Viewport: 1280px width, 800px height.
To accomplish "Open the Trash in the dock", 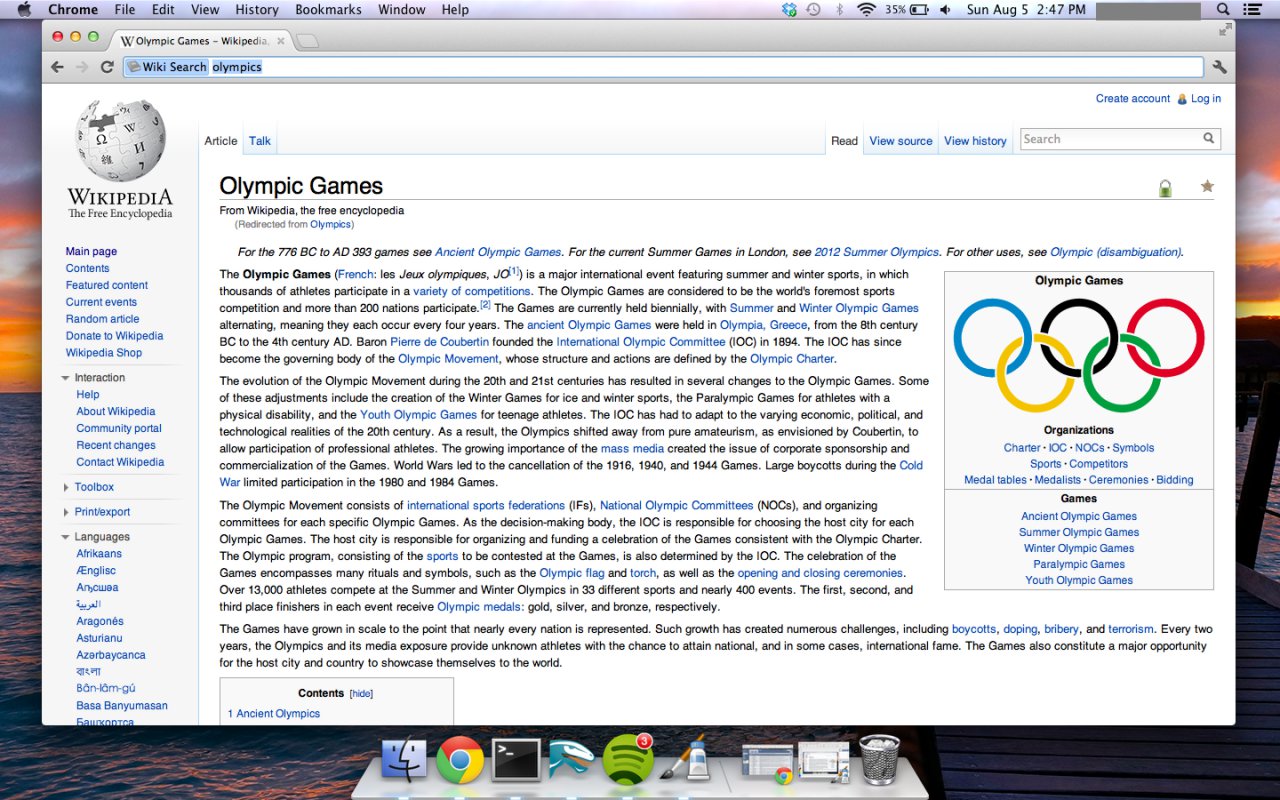I will coord(879,759).
